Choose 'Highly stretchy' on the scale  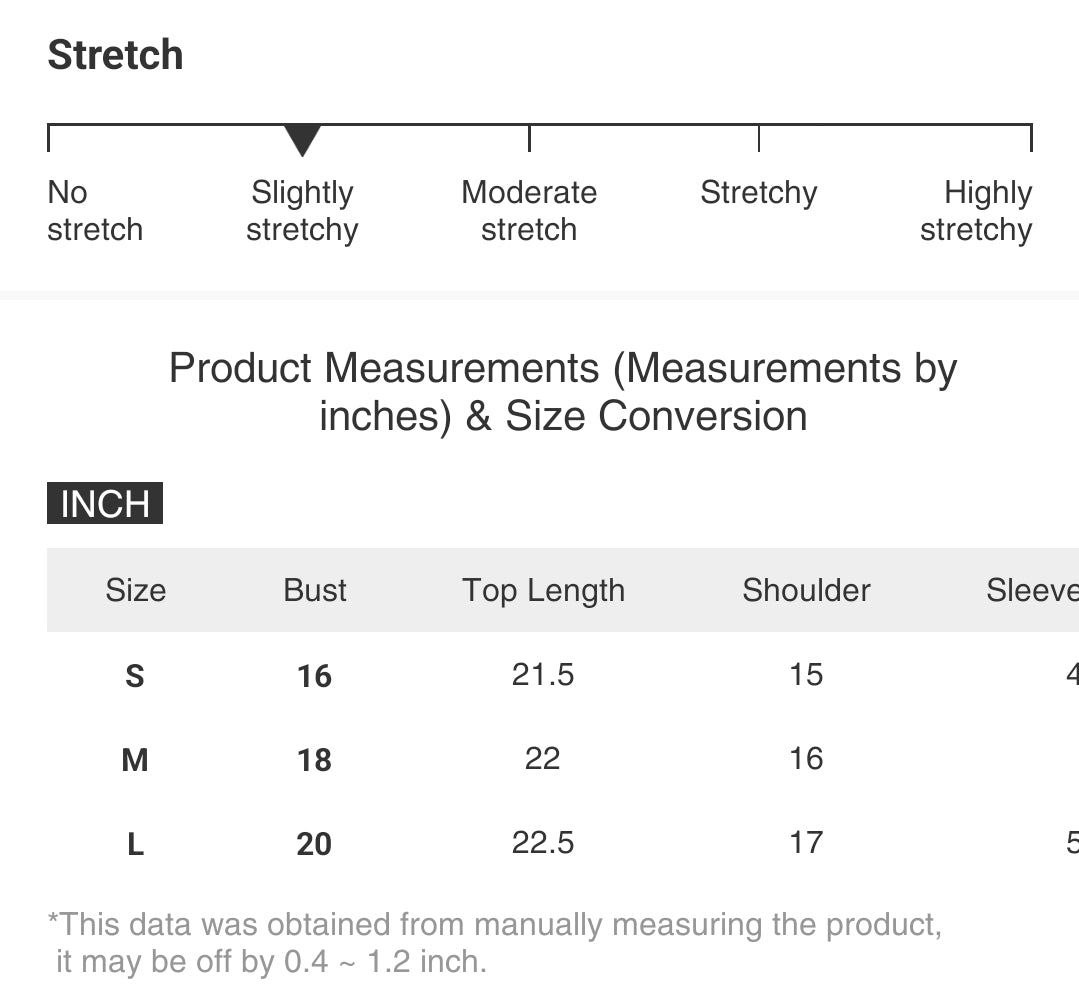pos(976,211)
